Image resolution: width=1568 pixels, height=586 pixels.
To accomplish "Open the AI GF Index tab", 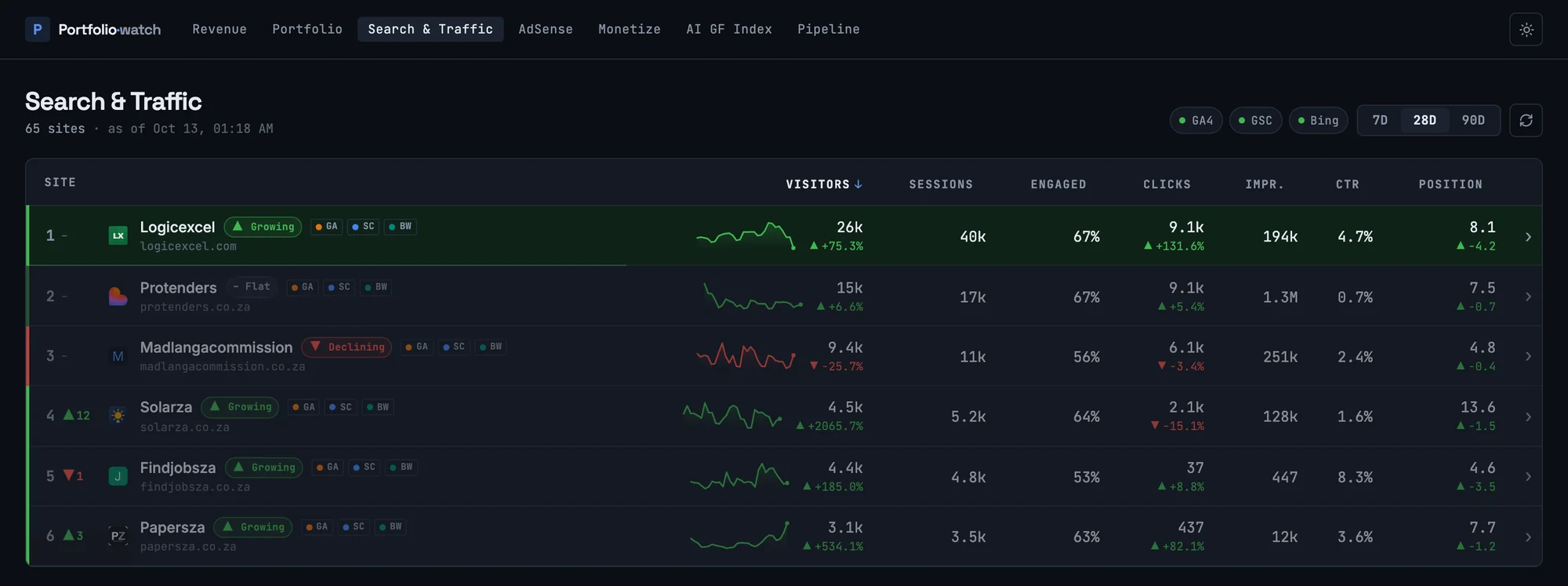I will point(729,29).
